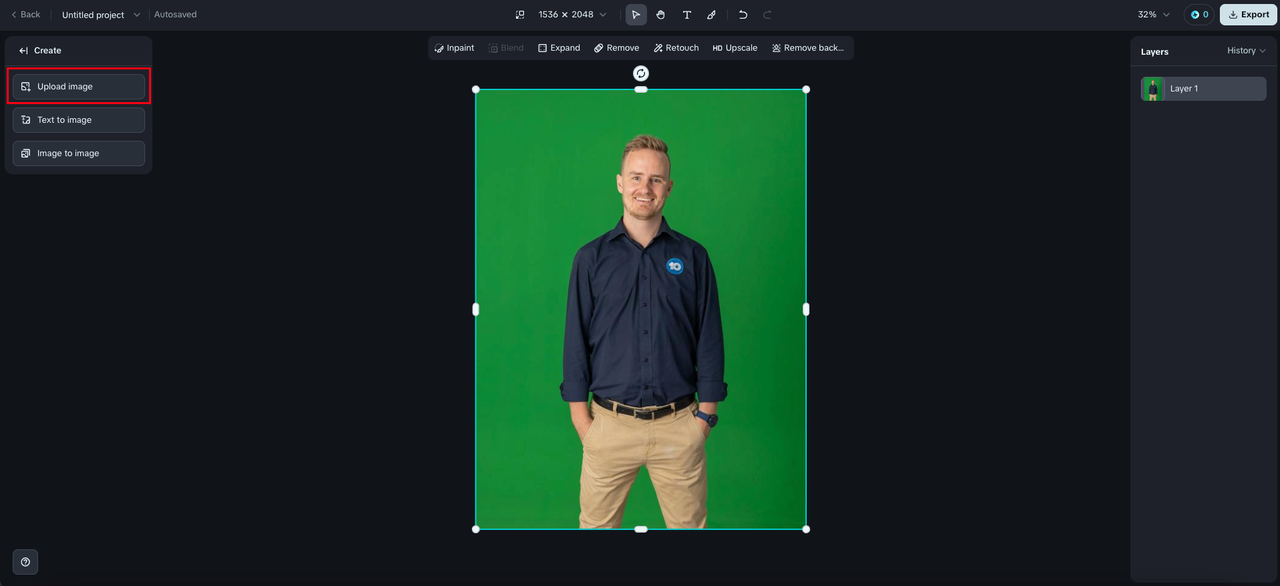The height and width of the screenshot is (586, 1280).
Task: Choose the Remove tool
Action: click(616, 48)
